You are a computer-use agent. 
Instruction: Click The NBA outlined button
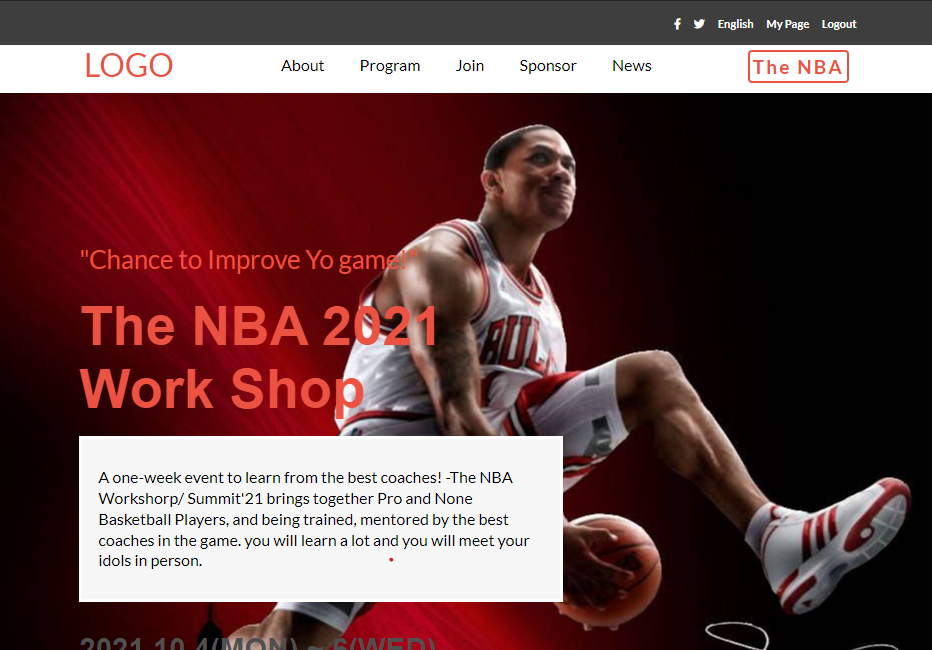click(x=798, y=67)
